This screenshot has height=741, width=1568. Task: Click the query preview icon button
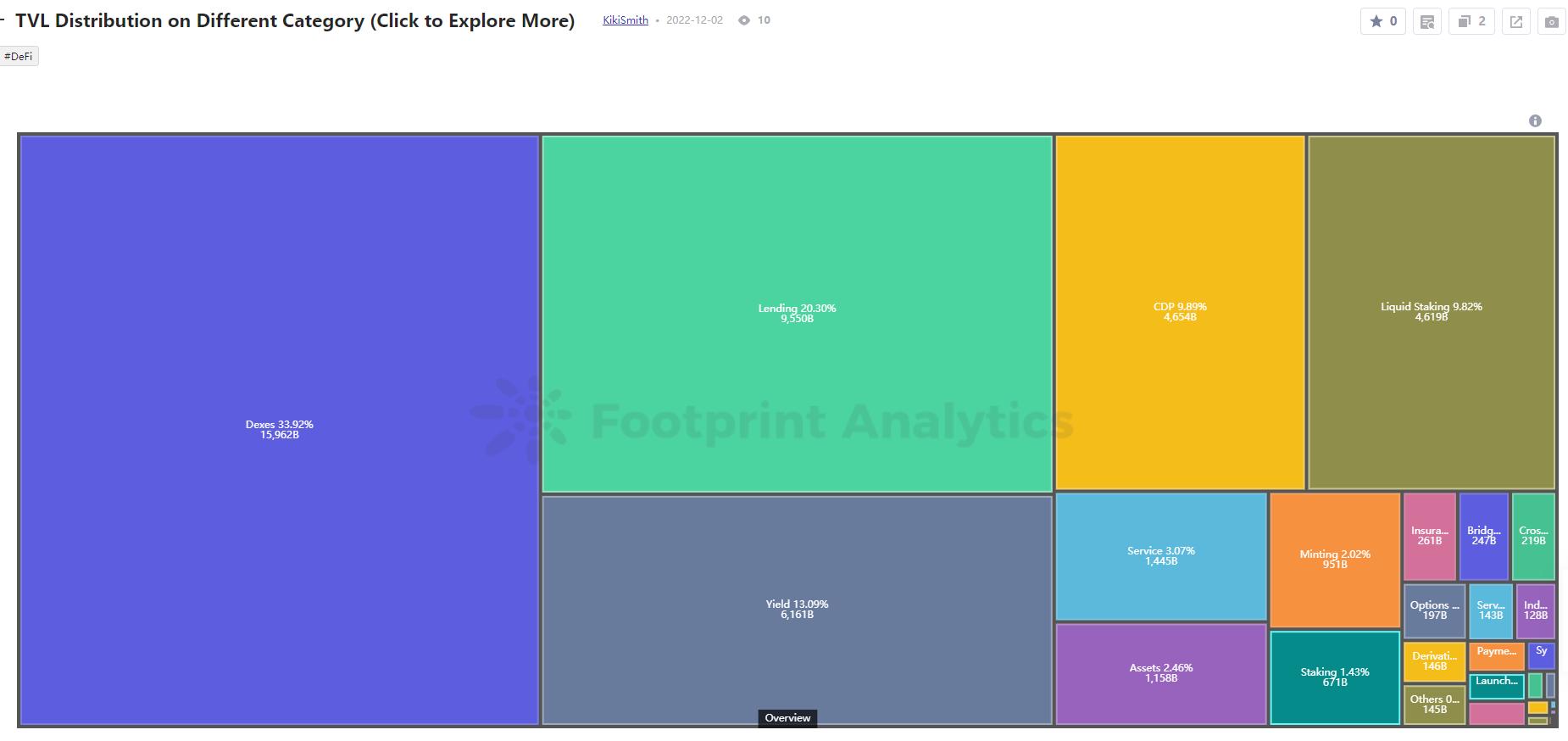1427,22
